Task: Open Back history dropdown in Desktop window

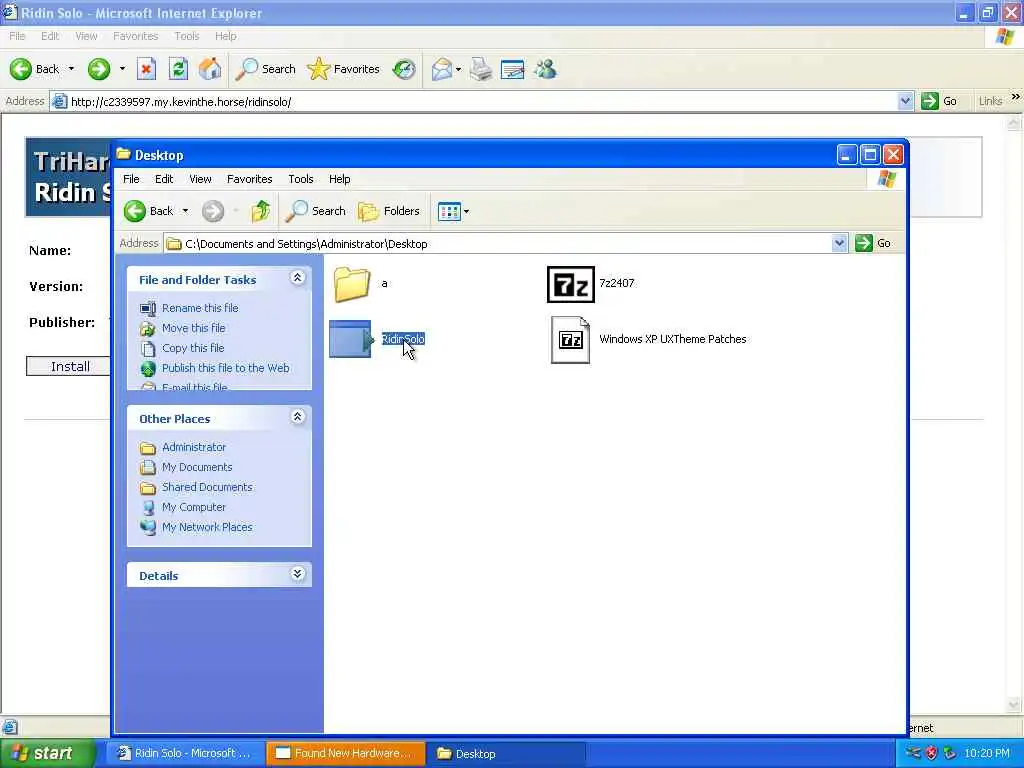Action: tap(185, 211)
